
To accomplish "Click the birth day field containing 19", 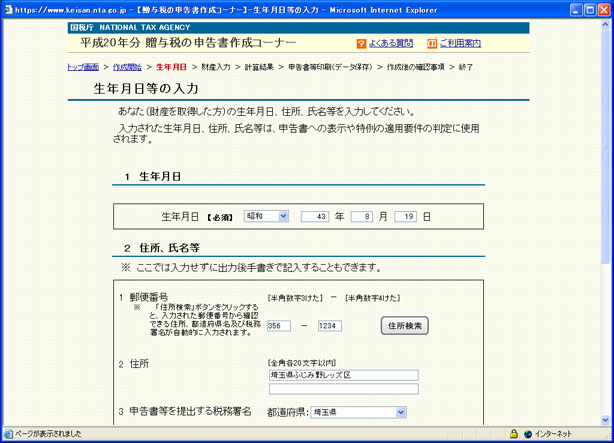I will pyautogui.click(x=405, y=217).
